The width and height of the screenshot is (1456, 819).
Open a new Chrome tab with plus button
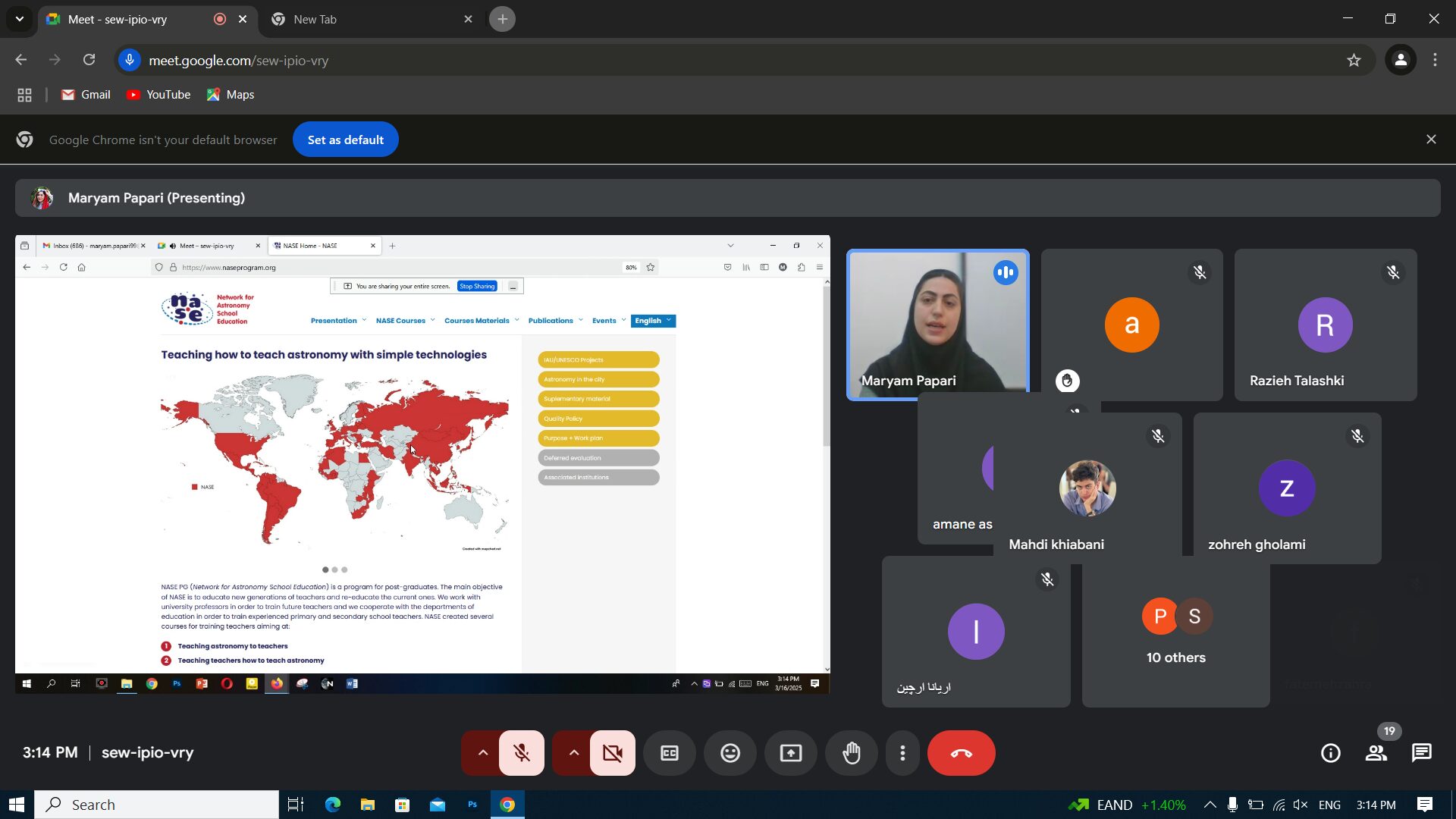point(502,19)
